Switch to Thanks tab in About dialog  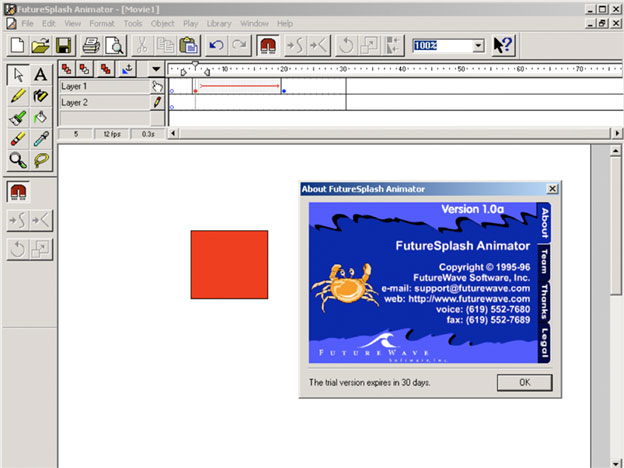tap(544, 301)
